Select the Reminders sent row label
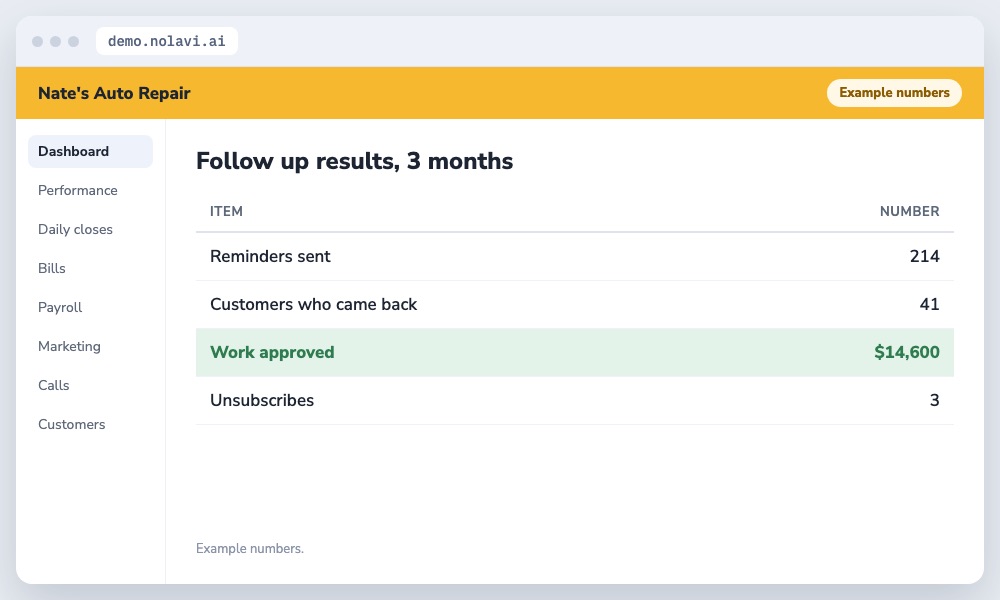 [x=270, y=256]
